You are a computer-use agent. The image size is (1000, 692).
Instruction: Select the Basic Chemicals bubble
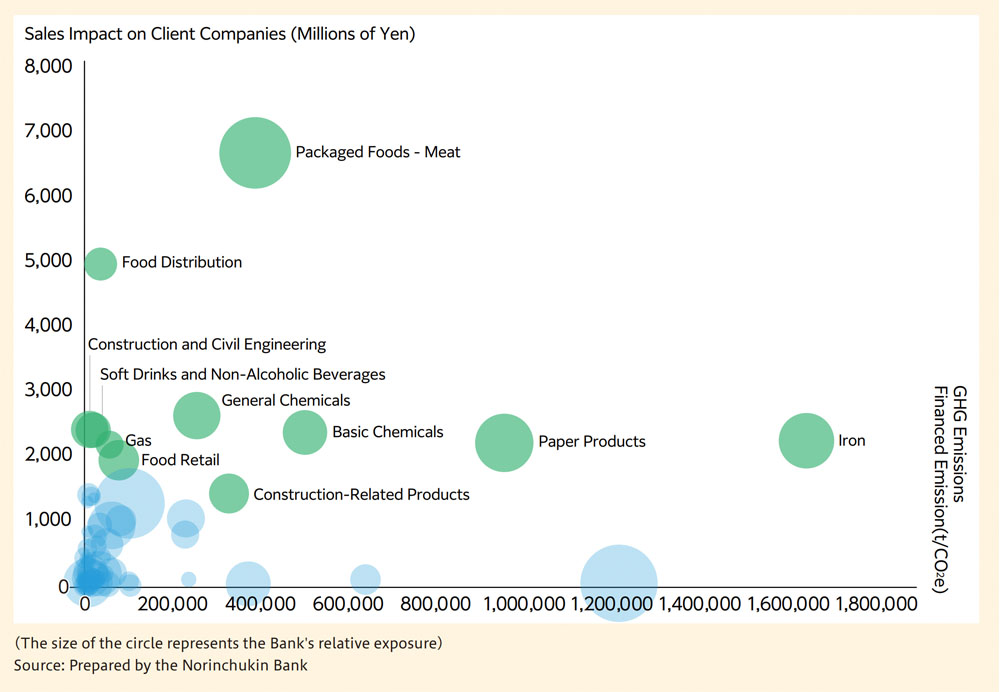pos(304,432)
